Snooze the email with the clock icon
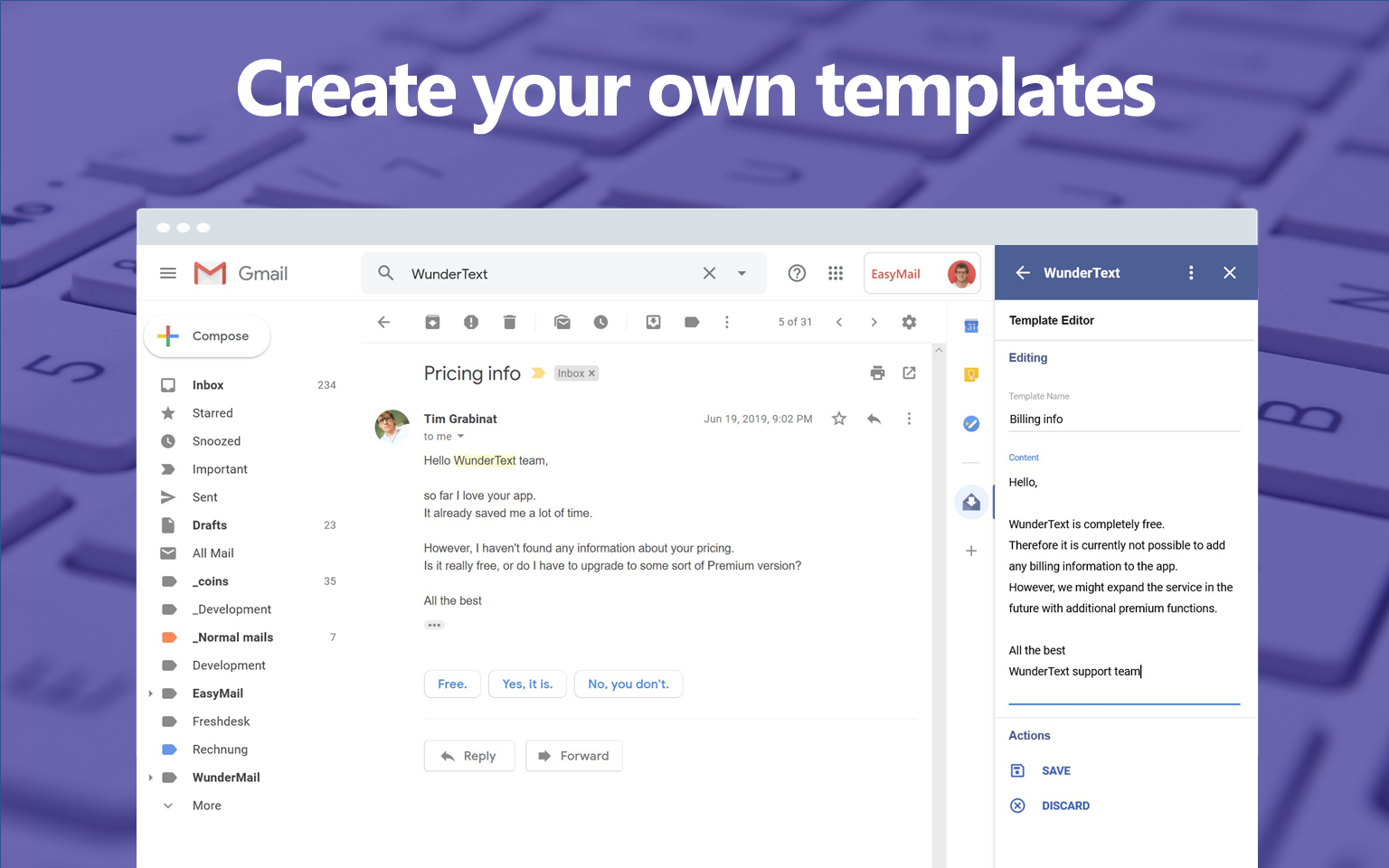Screen dimensions: 1389x868 (x=601, y=322)
